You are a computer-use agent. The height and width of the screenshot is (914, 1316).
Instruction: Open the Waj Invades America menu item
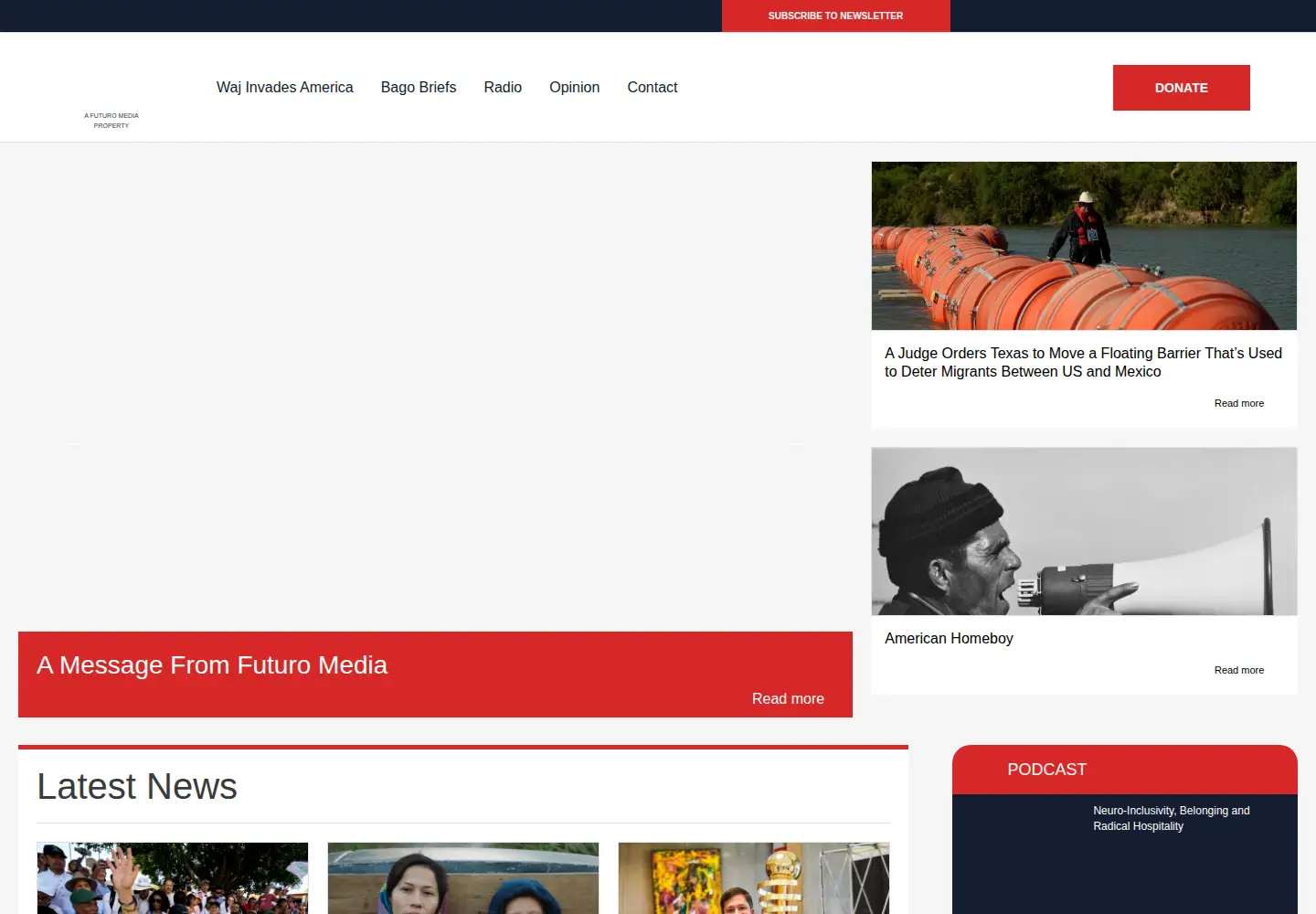tap(284, 87)
